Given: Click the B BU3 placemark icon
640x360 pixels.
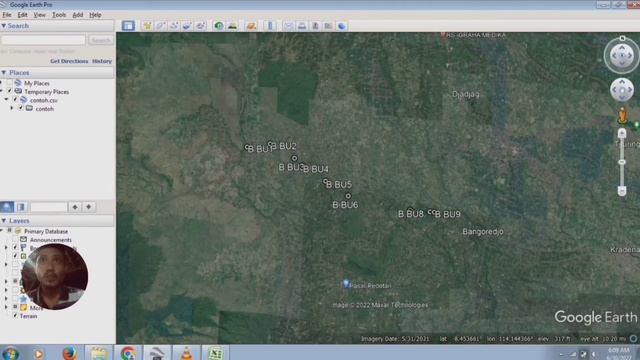Looking at the screenshot, I should coord(294,158).
